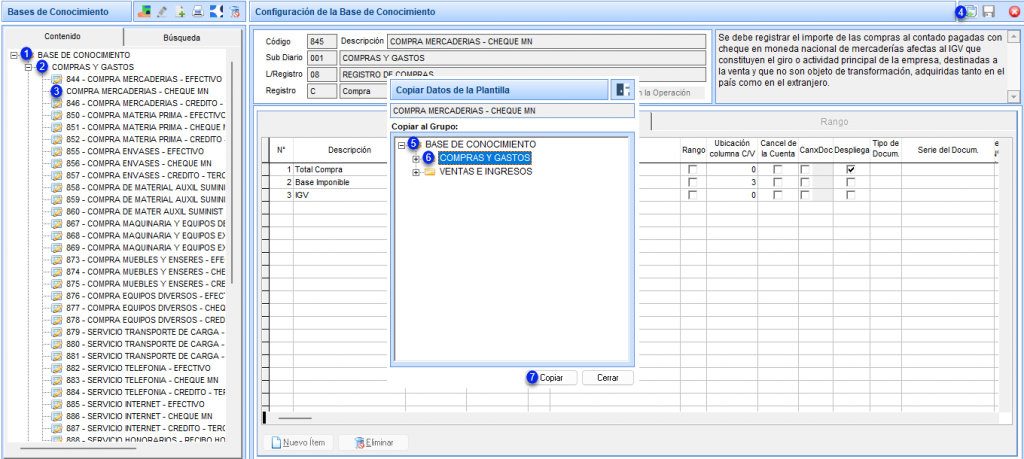The width and height of the screenshot is (1024, 459).
Task: Click the description box scroll up arrow
Action: coord(1013,35)
